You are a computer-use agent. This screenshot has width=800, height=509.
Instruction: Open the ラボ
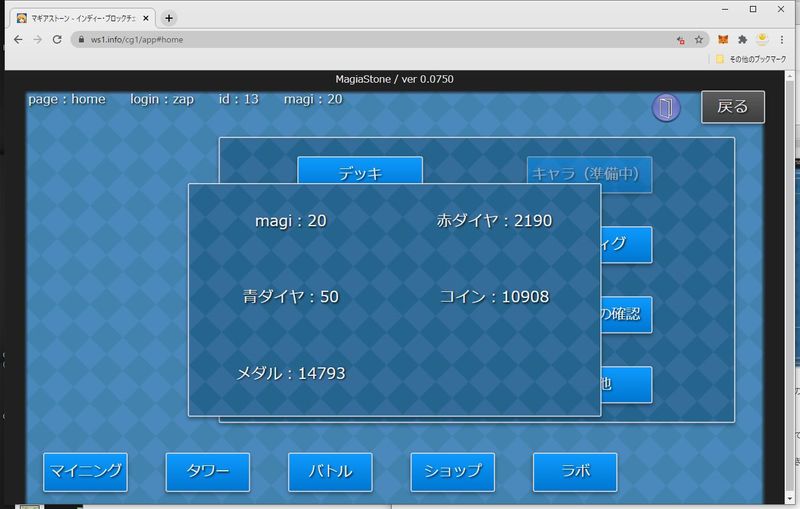coord(574,472)
